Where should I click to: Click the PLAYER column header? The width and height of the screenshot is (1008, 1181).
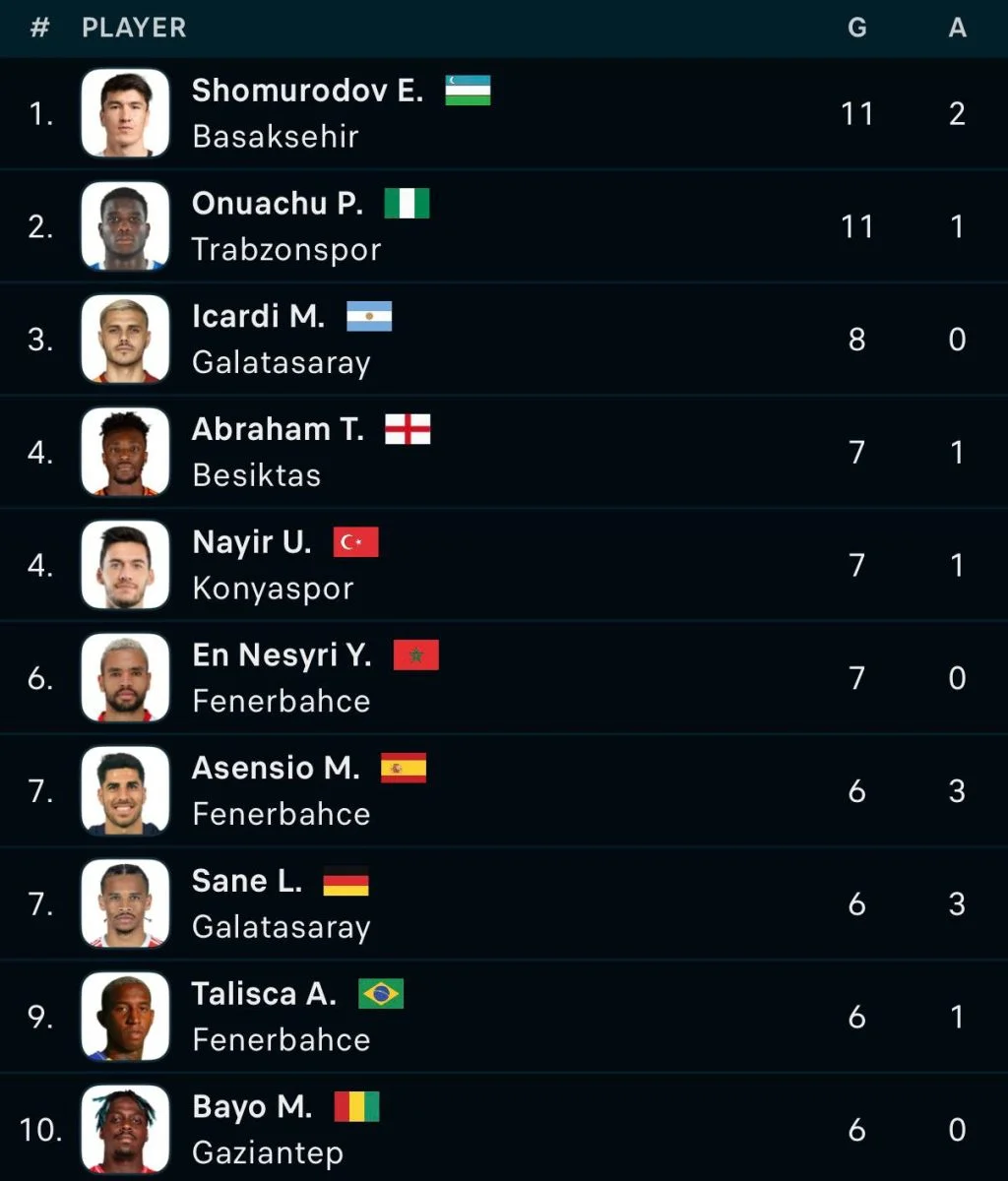pyautogui.click(x=134, y=29)
